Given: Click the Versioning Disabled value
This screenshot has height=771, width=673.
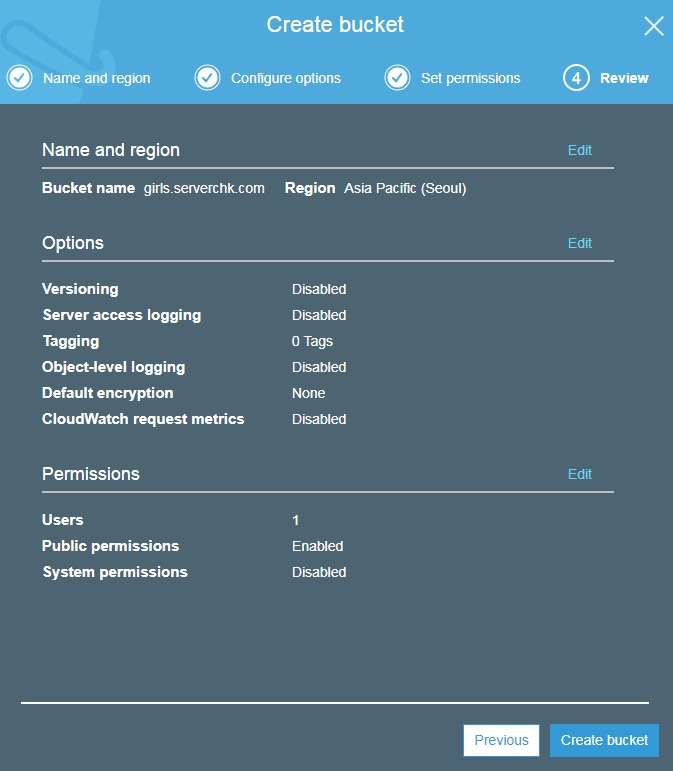Looking at the screenshot, I should tap(319, 289).
